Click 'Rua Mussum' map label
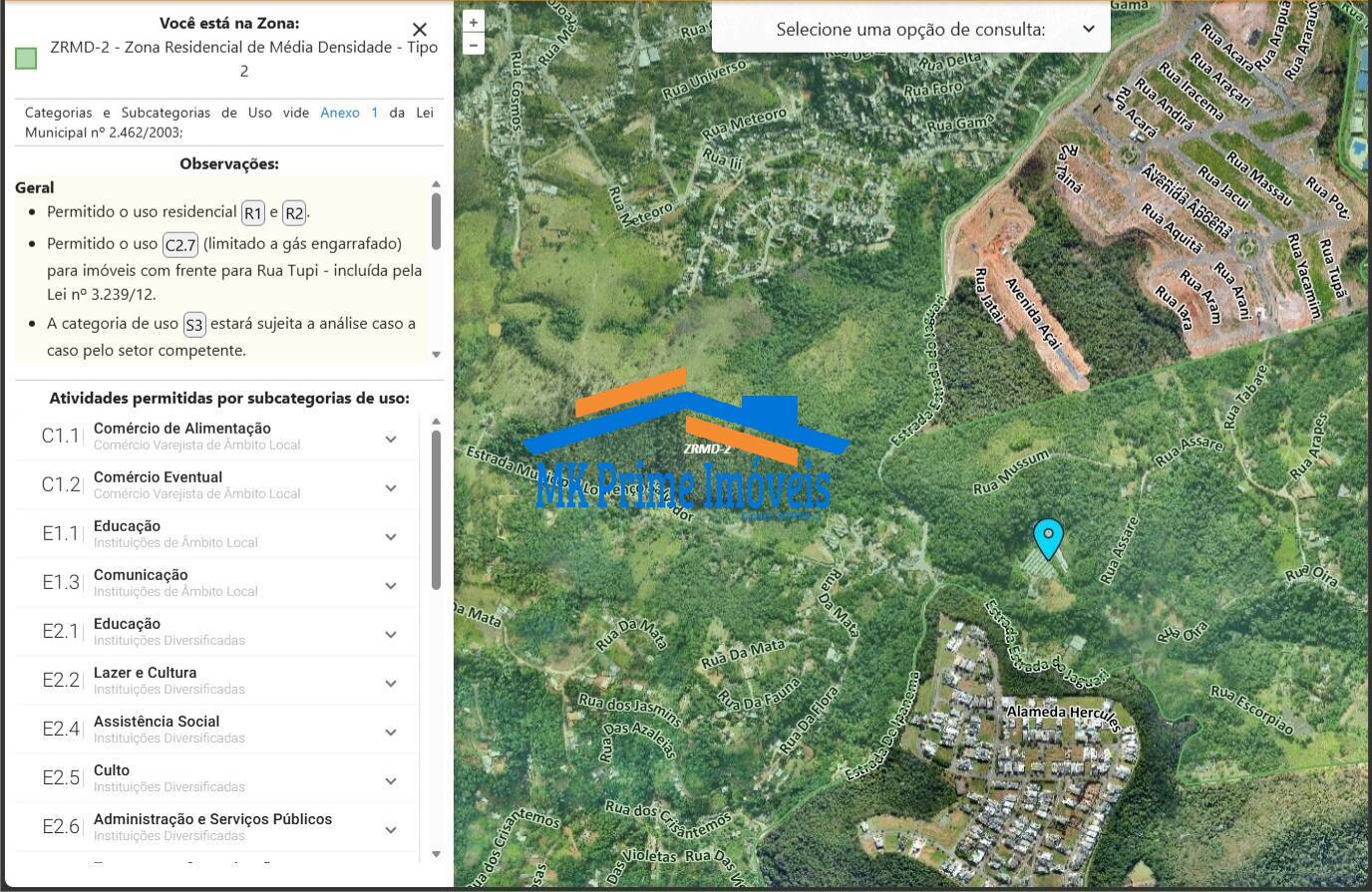The height and width of the screenshot is (892, 1372). coord(1011,472)
